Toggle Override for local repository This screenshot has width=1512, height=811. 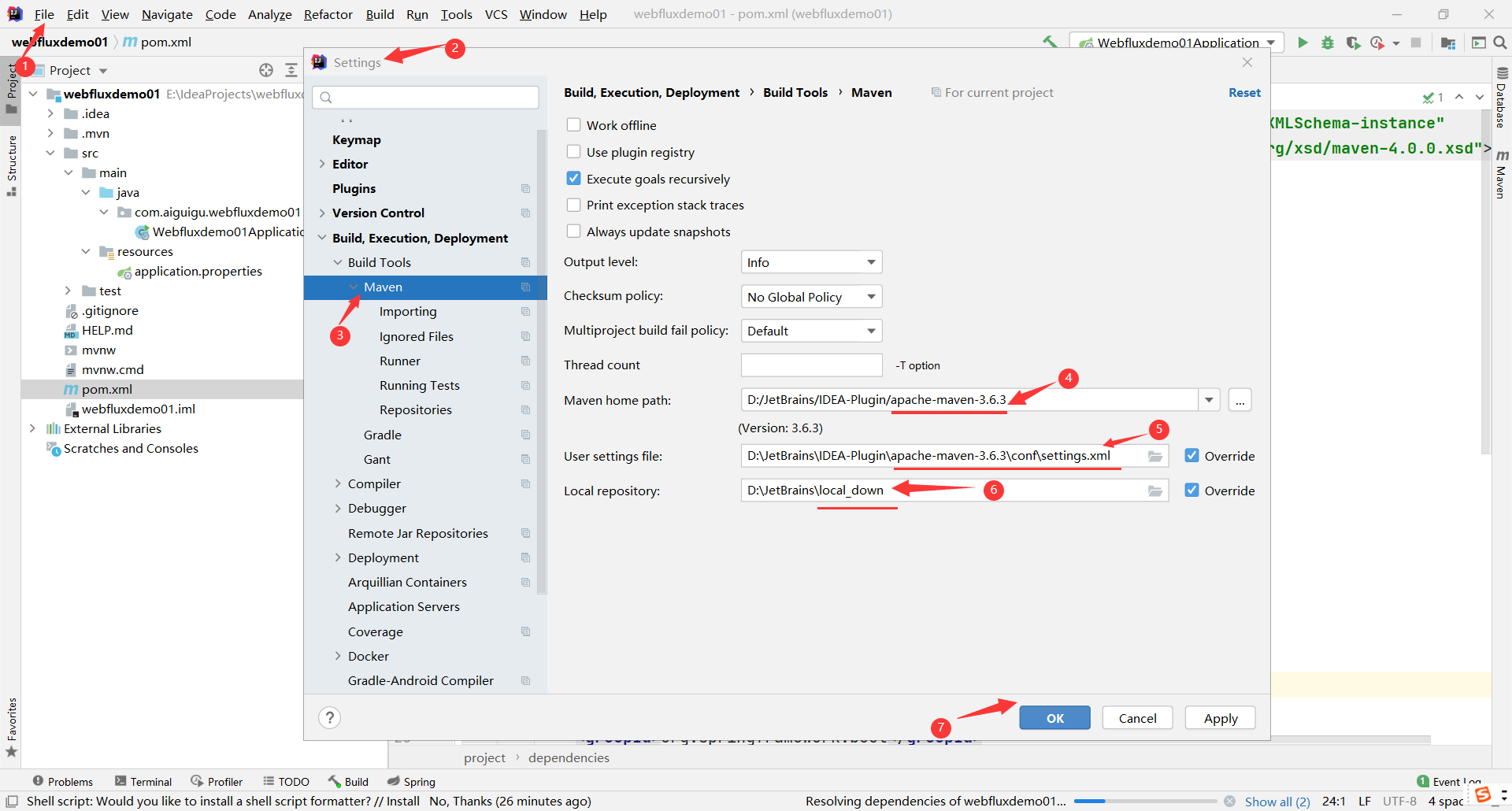(x=1192, y=491)
